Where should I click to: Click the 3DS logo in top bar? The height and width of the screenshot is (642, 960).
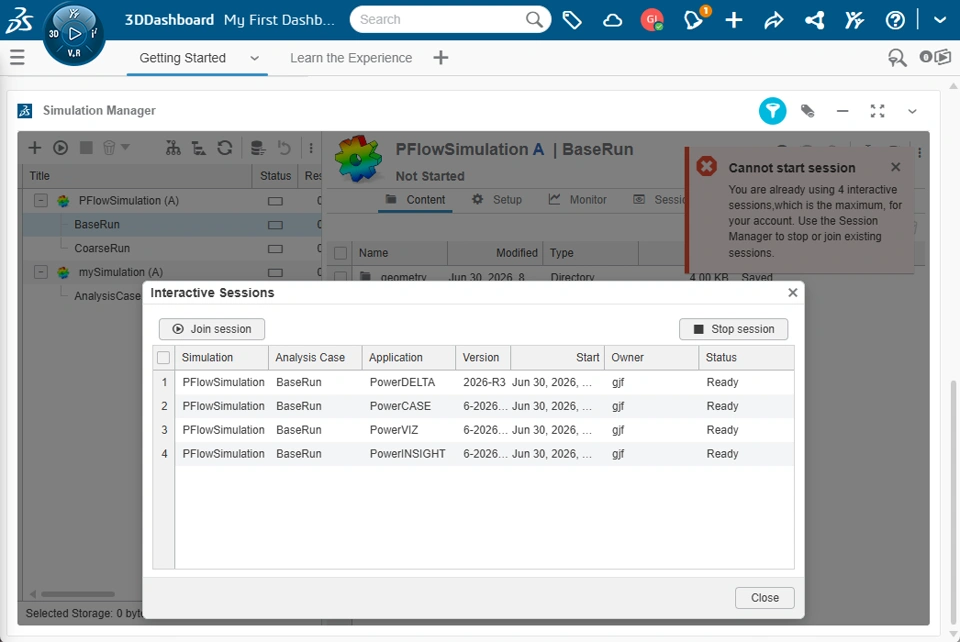19,20
